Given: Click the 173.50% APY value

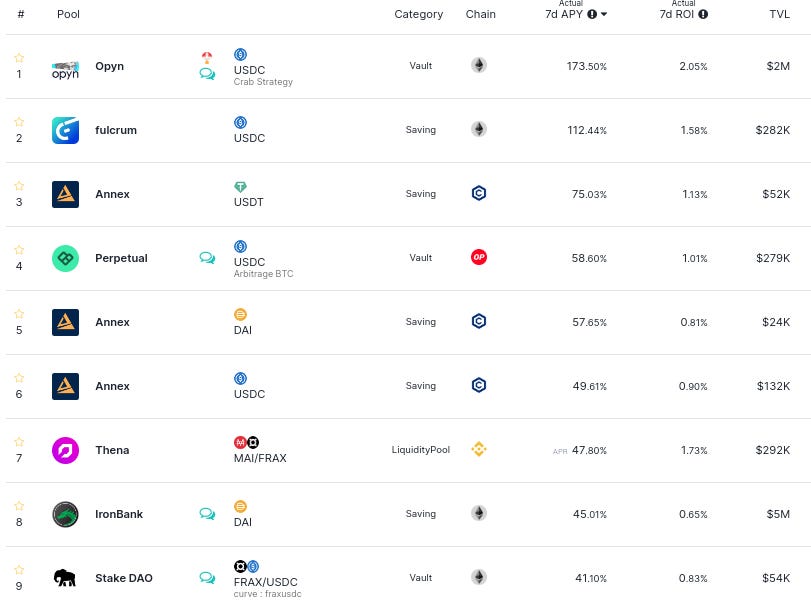Looking at the screenshot, I should [x=587, y=66].
